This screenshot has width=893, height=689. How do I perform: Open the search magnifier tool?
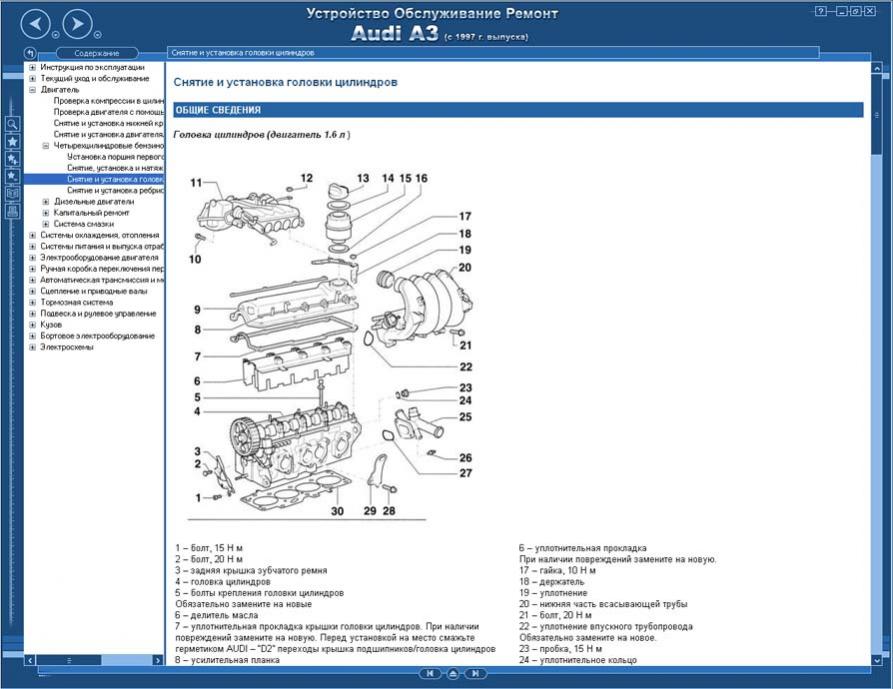[x=13, y=124]
